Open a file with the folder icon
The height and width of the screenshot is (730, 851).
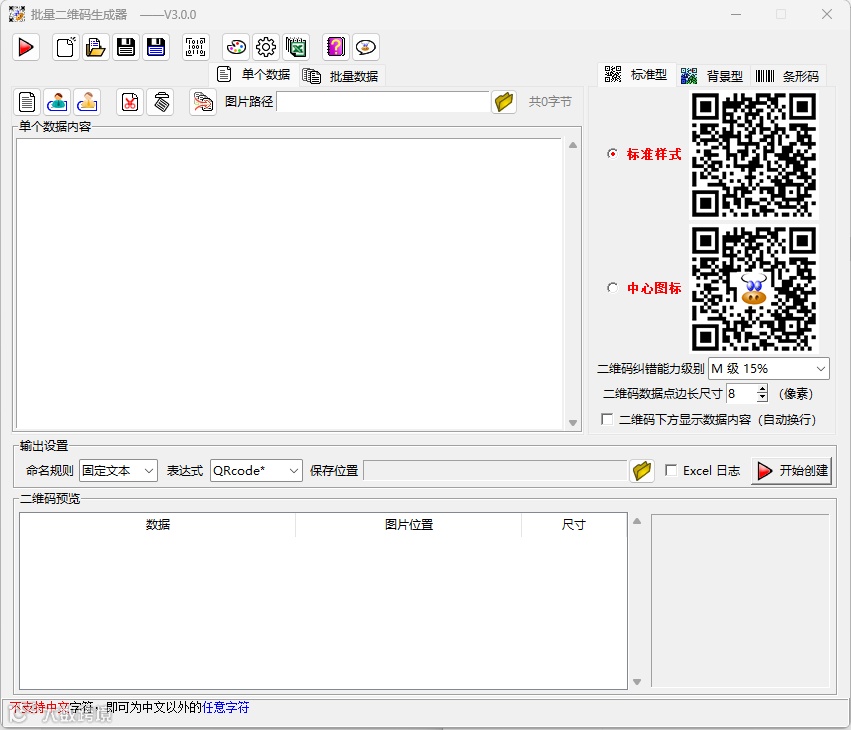(x=96, y=47)
